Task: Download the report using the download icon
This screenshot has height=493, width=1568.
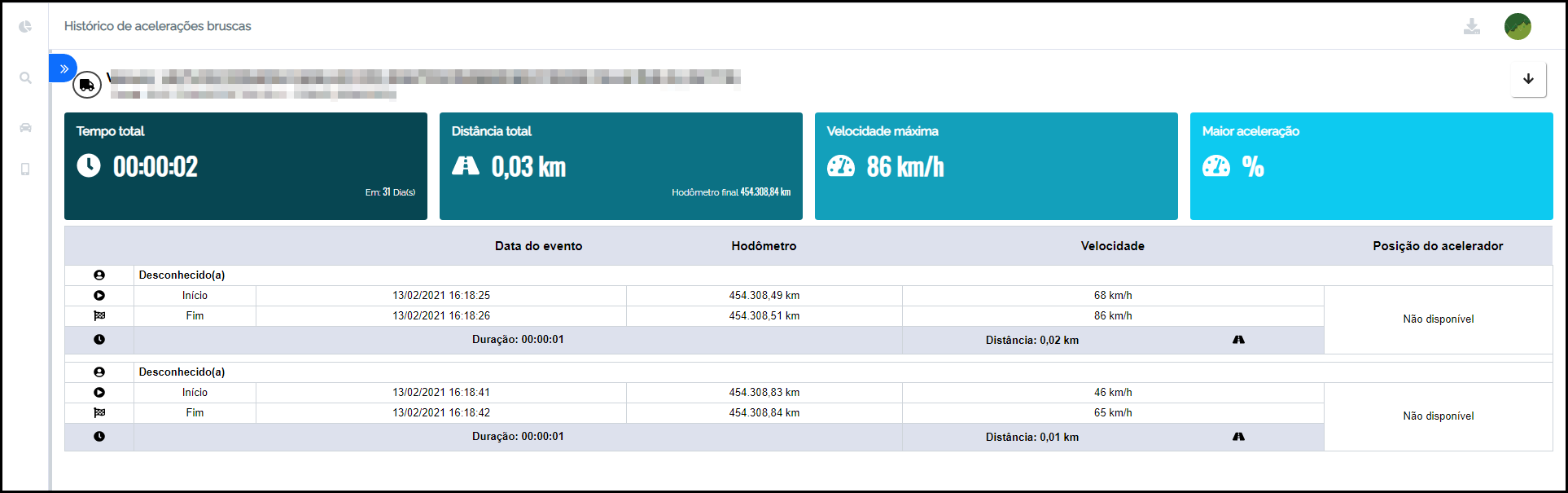Action: (1471, 26)
